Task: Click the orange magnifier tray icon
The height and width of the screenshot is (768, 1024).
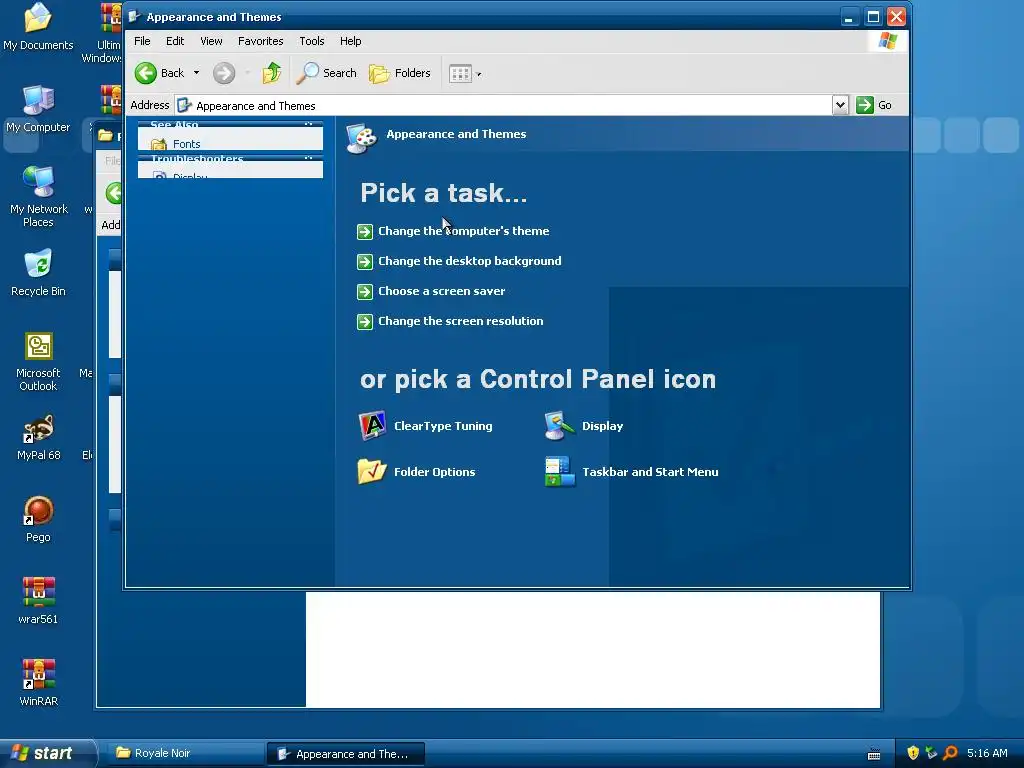Action: (950, 753)
